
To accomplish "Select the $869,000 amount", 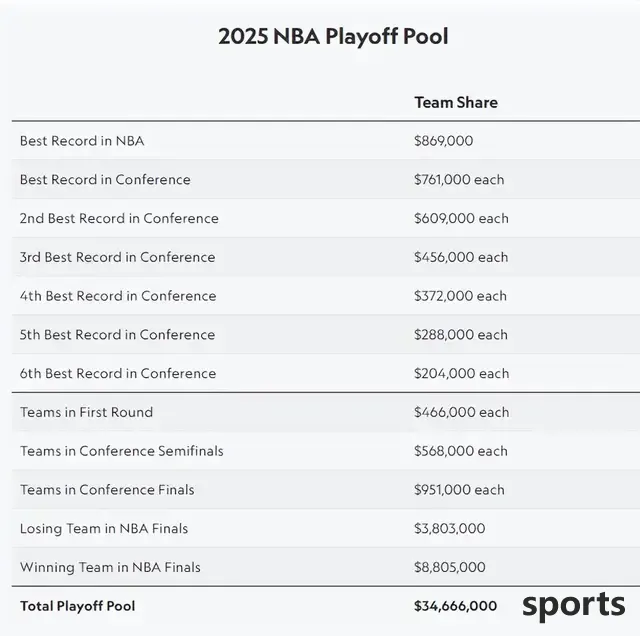I will pyautogui.click(x=443, y=141).
